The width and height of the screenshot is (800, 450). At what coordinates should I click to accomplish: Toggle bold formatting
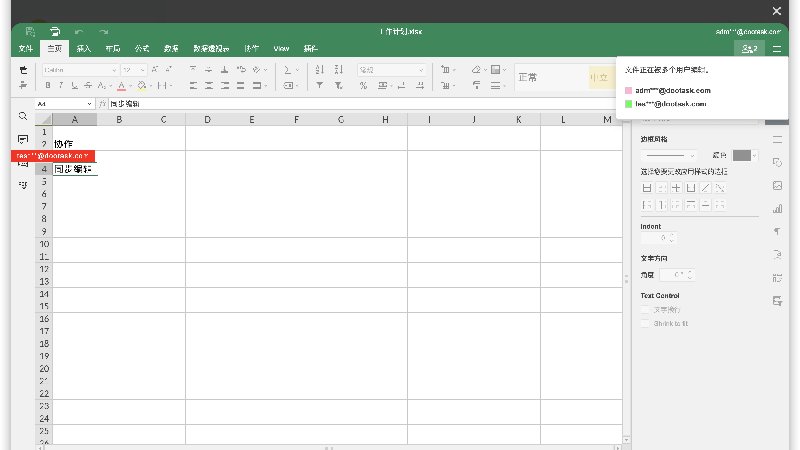click(x=47, y=85)
